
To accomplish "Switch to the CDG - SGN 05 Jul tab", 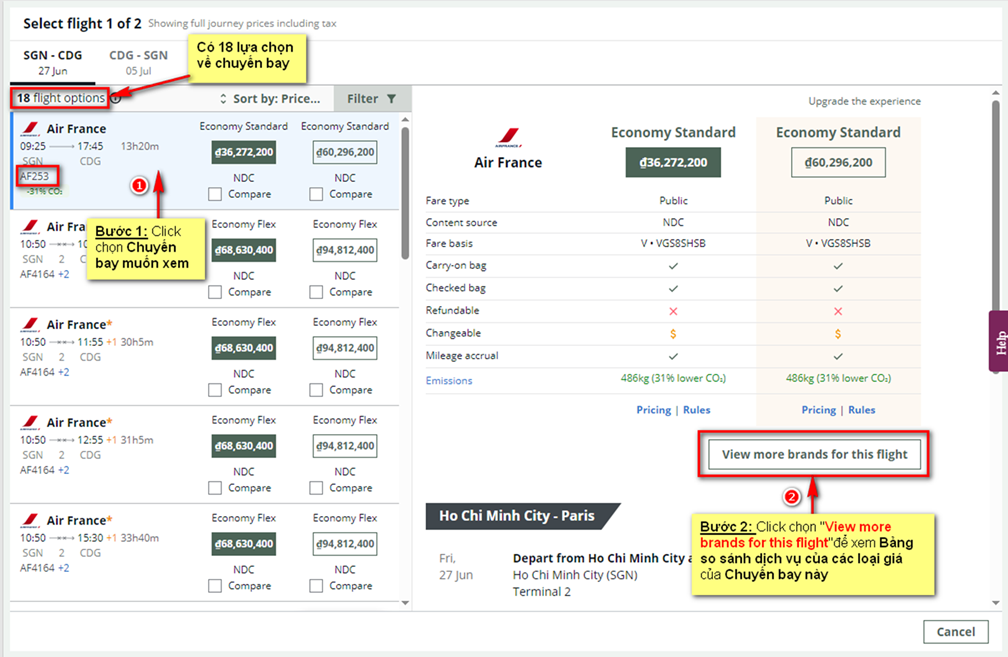I will (x=138, y=62).
